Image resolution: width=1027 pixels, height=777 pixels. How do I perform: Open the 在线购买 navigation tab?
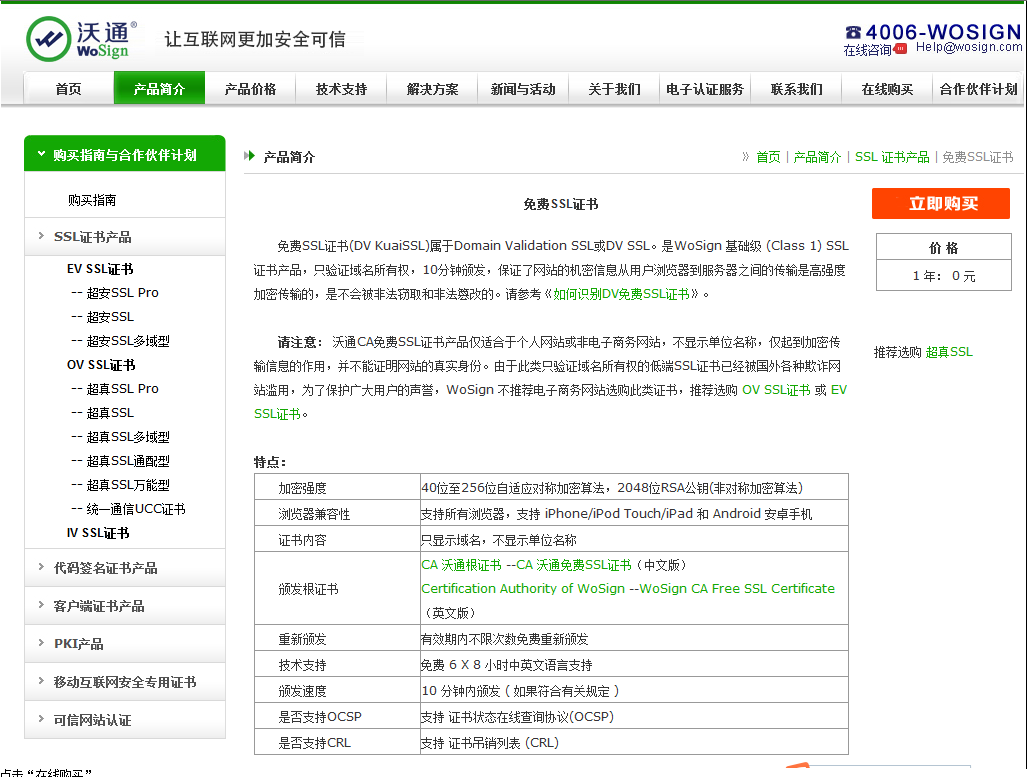(x=887, y=88)
